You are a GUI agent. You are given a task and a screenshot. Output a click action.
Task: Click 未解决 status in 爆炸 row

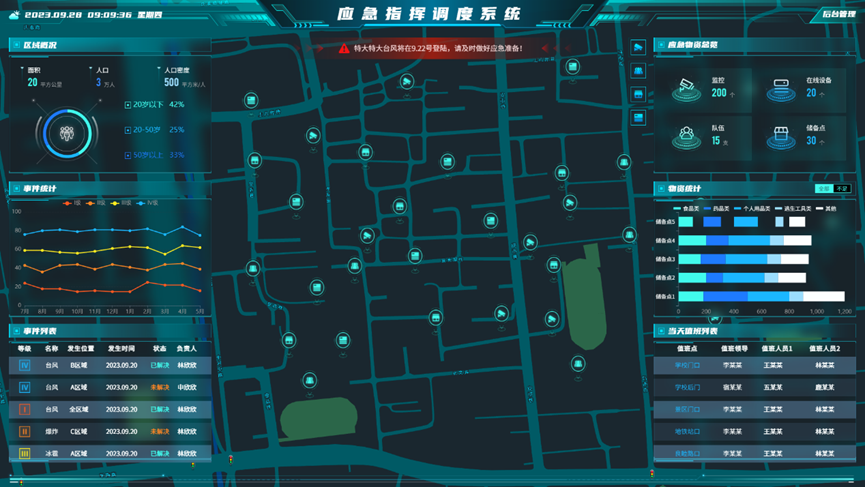pyautogui.click(x=160, y=431)
